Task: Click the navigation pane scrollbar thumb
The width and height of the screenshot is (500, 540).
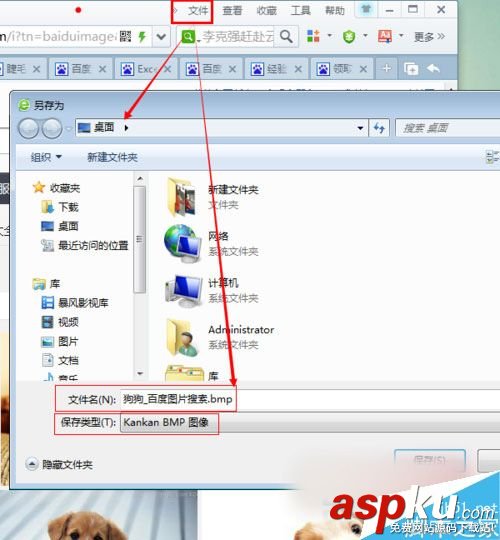Action: (x=139, y=239)
